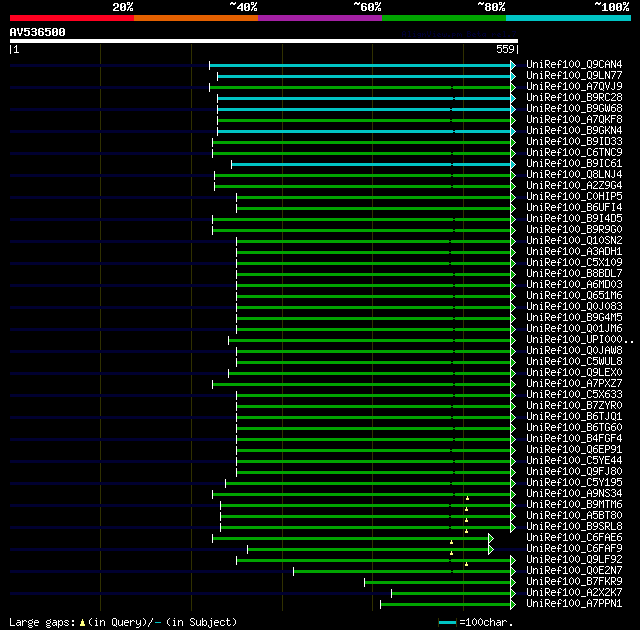Select the UniRef100_Q01JM6 label
Image resolution: width=640 pixels, height=630 pixels.
pyautogui.click(x=574, y=329)
